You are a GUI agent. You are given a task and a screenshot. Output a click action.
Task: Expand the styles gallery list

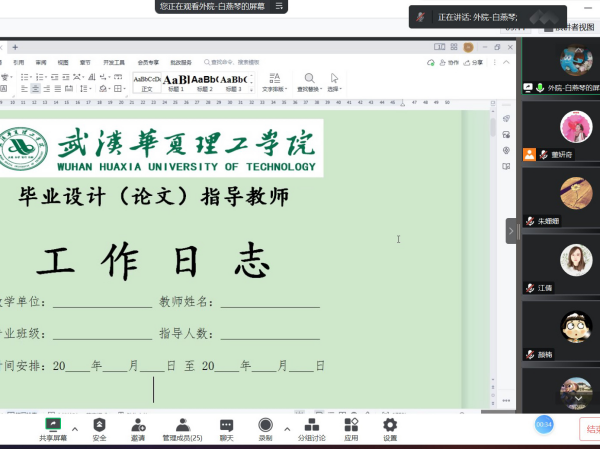tap(251, 90)
